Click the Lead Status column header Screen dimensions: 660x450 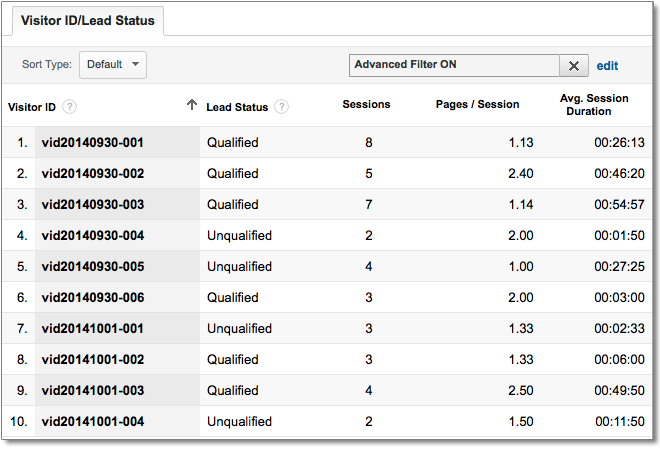[x=239, y=106]
